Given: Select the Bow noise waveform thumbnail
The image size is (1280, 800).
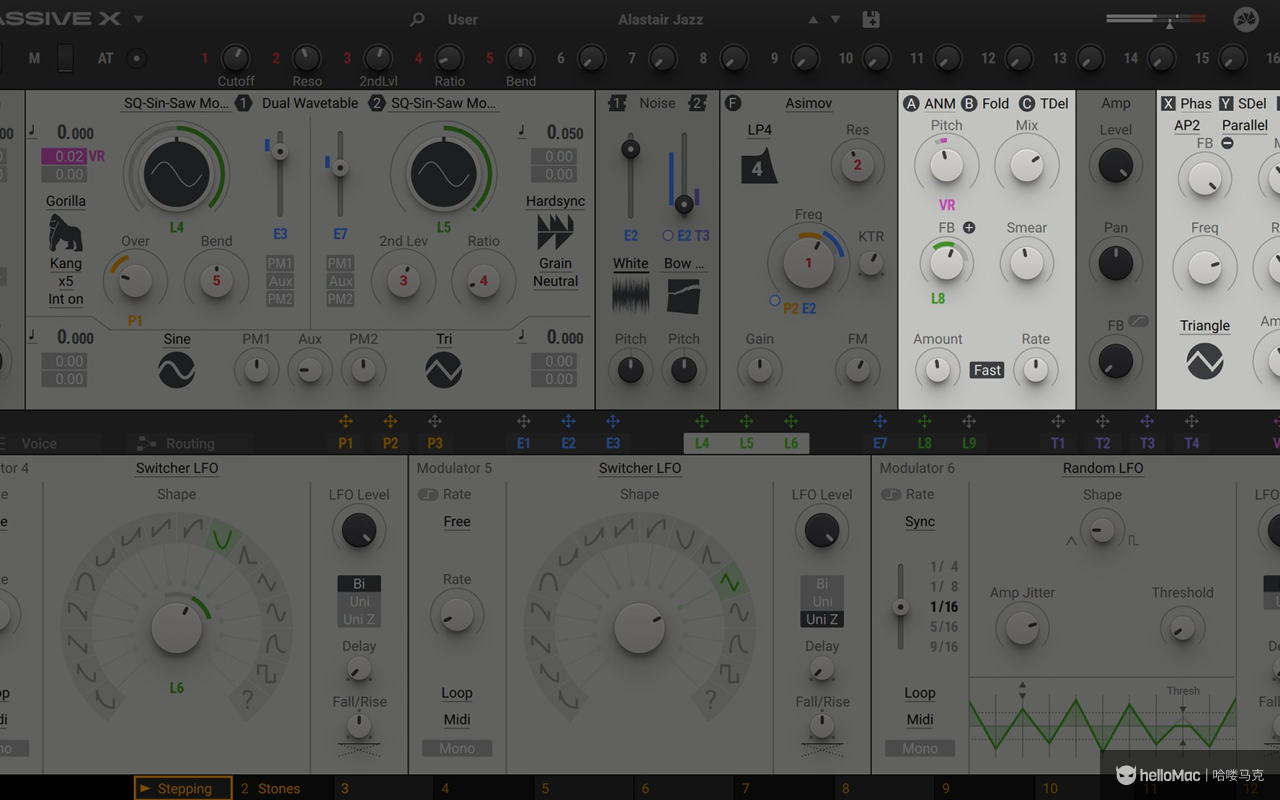Looking at the screenshot, I should coord(684,296).
